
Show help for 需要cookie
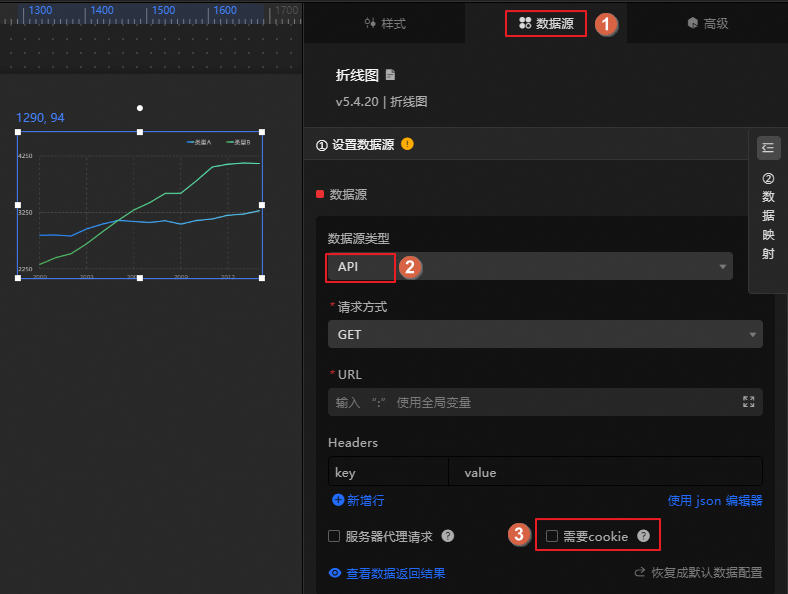pos(643,536)
